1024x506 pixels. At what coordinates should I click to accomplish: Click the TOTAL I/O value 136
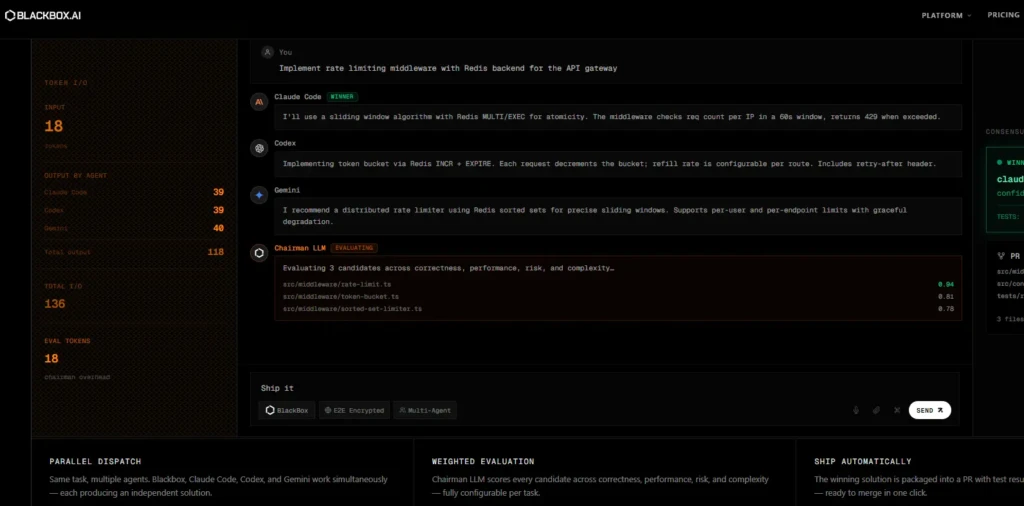point(55,304)
